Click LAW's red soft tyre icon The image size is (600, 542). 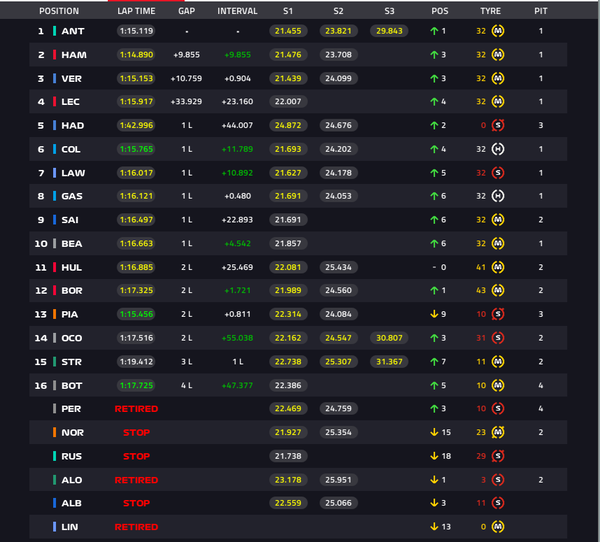pos(497,173)
